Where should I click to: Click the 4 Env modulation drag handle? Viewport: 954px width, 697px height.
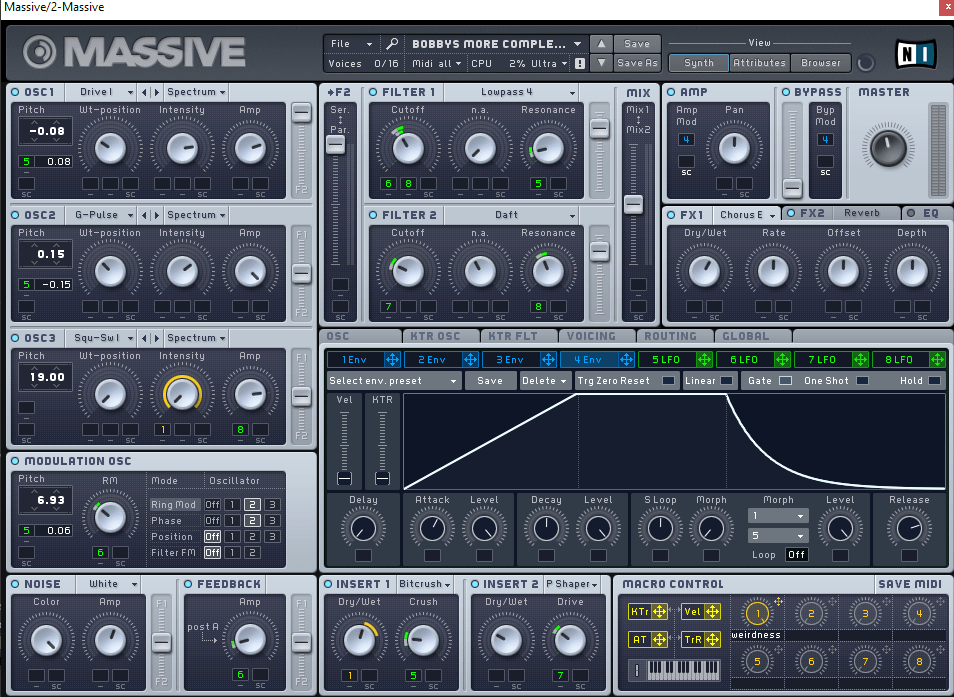[626, 359]
